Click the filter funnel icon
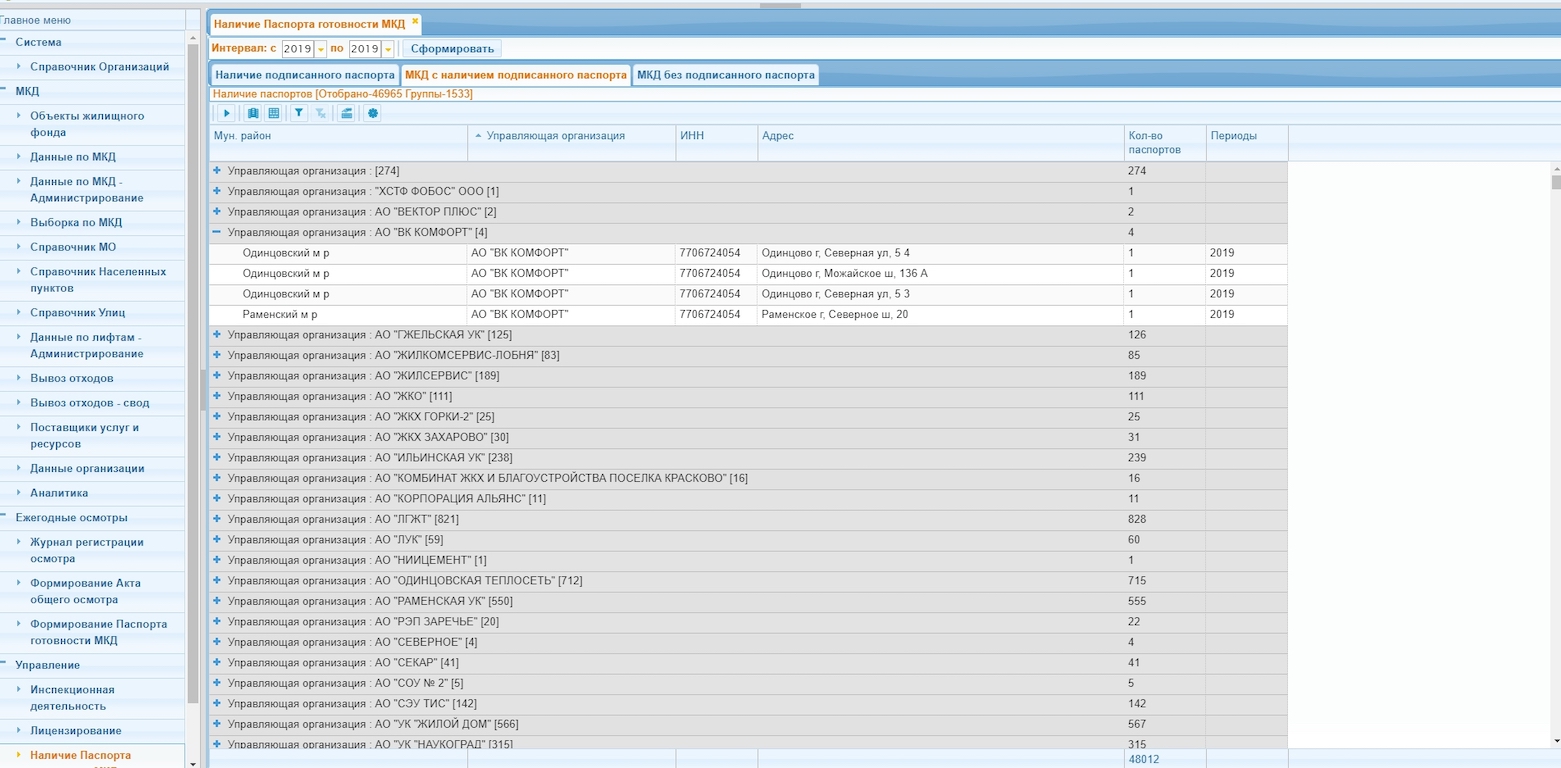Screen dimensions: 1561x768 coord(299,114)
